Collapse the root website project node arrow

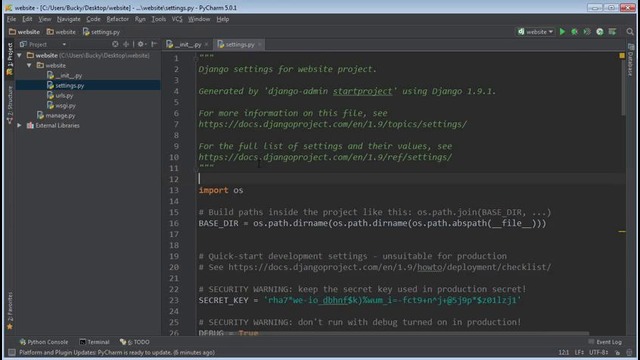(x=20, y=56)
